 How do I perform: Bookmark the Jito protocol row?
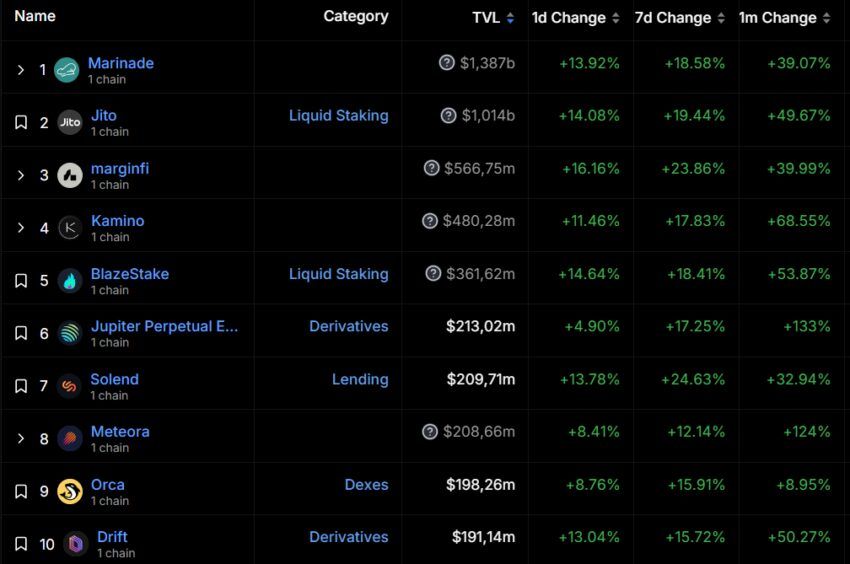[21, 123]
